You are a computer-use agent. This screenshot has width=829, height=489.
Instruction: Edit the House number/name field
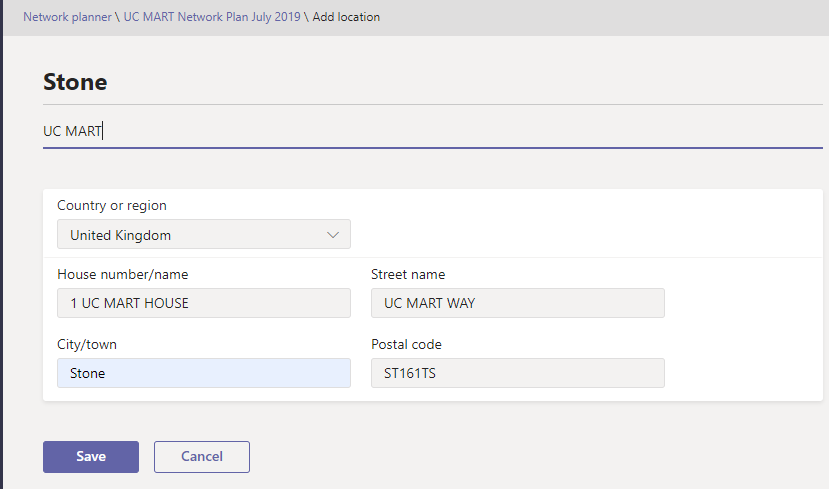[x=203, y=303]
